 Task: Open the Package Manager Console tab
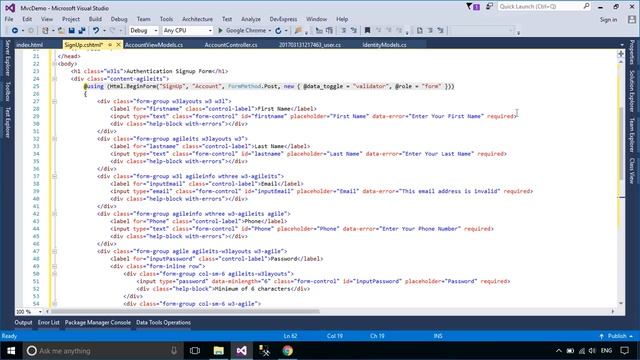pyautogui.click(x=98, y=322)
